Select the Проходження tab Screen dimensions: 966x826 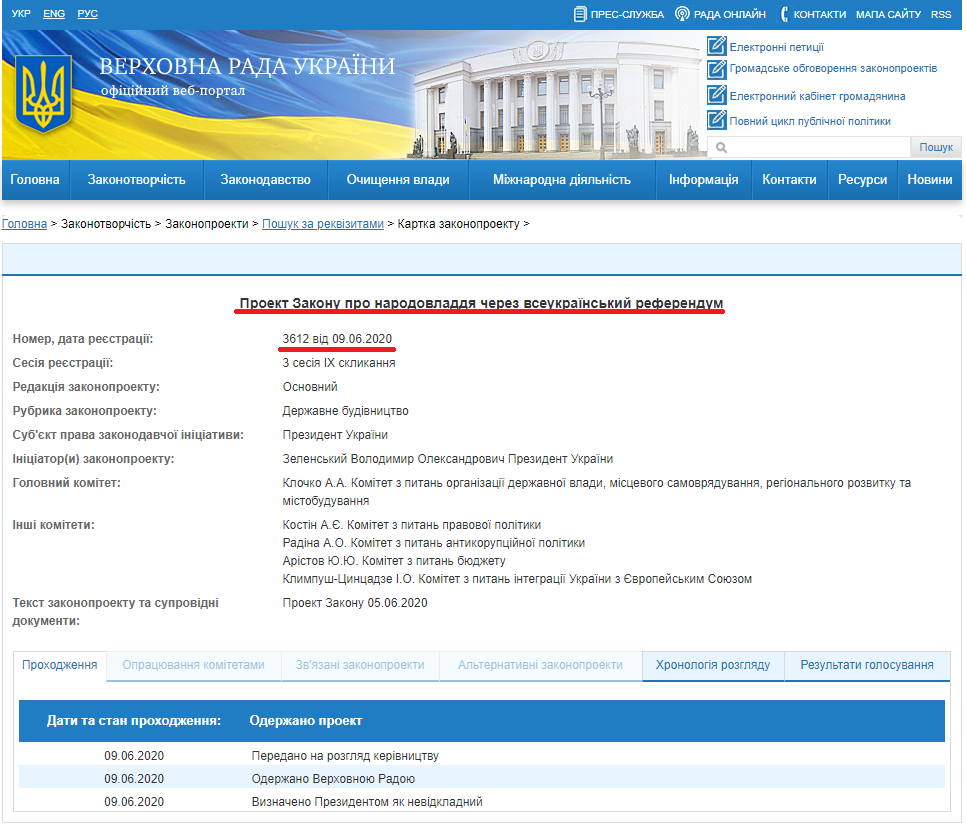click(60, 665)
